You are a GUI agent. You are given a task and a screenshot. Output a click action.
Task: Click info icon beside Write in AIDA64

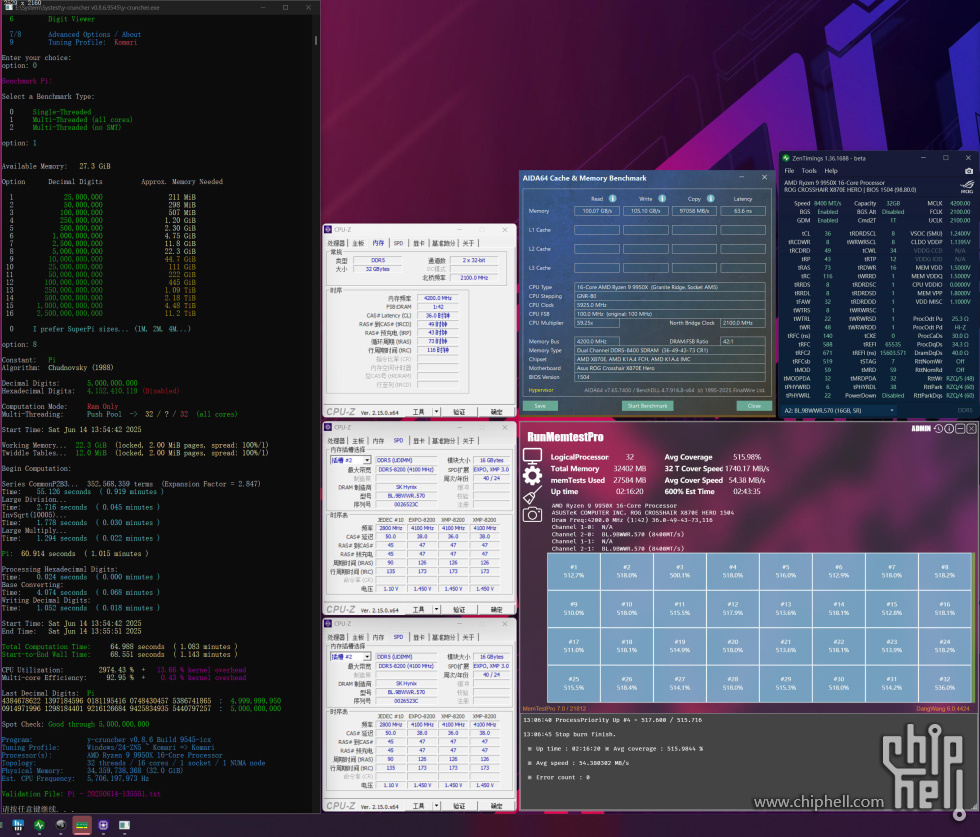[662, 198]
